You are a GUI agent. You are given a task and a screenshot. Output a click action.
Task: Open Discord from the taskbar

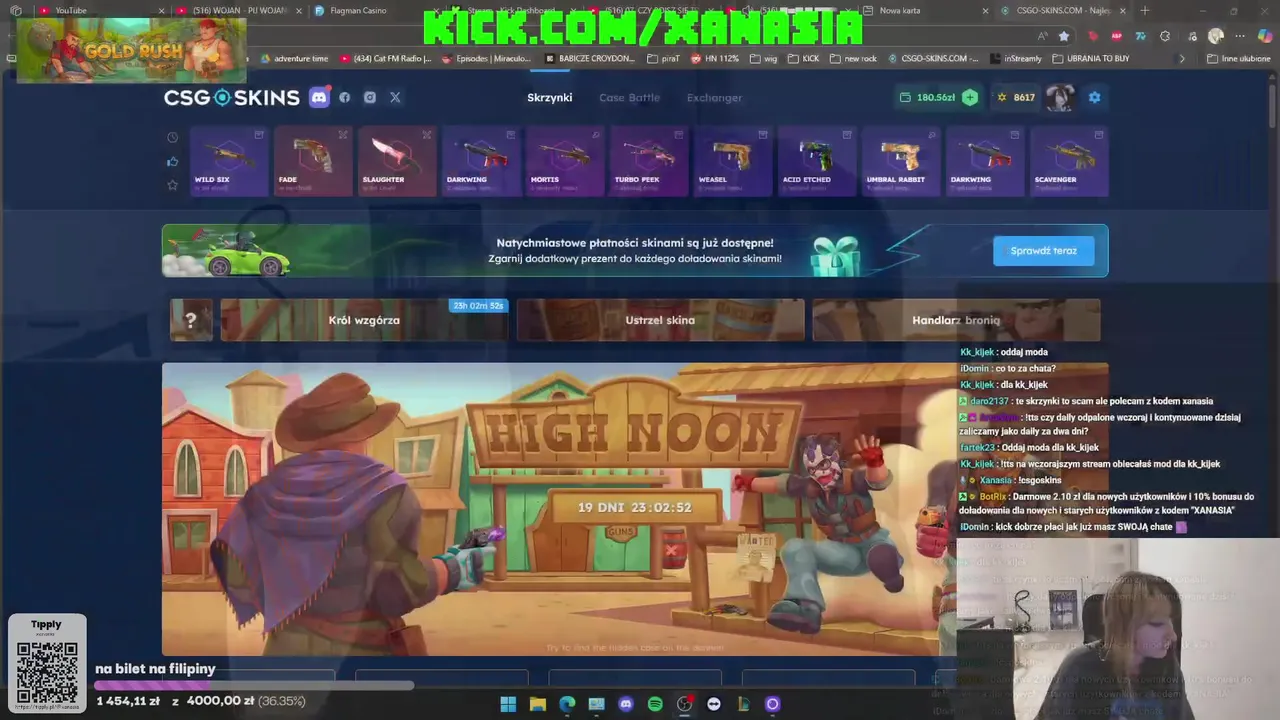pos(626,704)
